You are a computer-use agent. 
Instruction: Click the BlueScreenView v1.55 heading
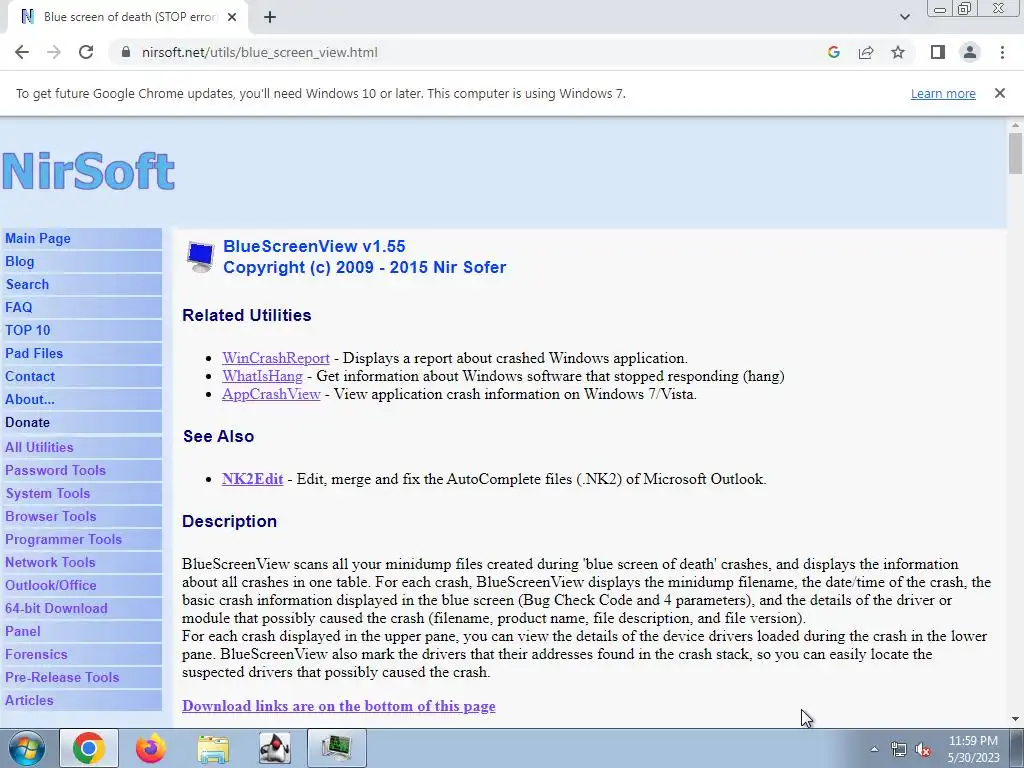314,246
